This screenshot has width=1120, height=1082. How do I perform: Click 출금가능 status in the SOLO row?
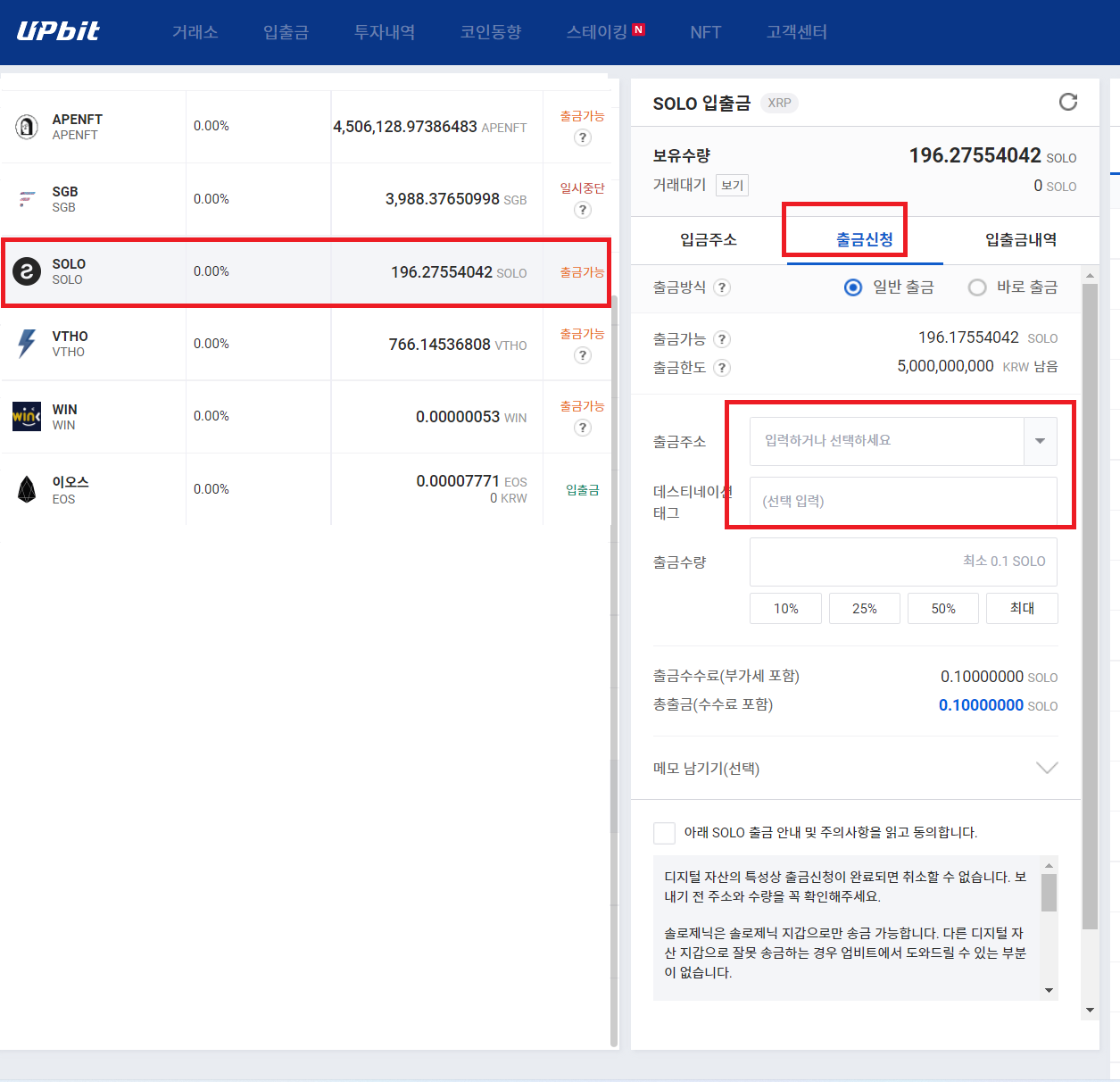point(582,272)
